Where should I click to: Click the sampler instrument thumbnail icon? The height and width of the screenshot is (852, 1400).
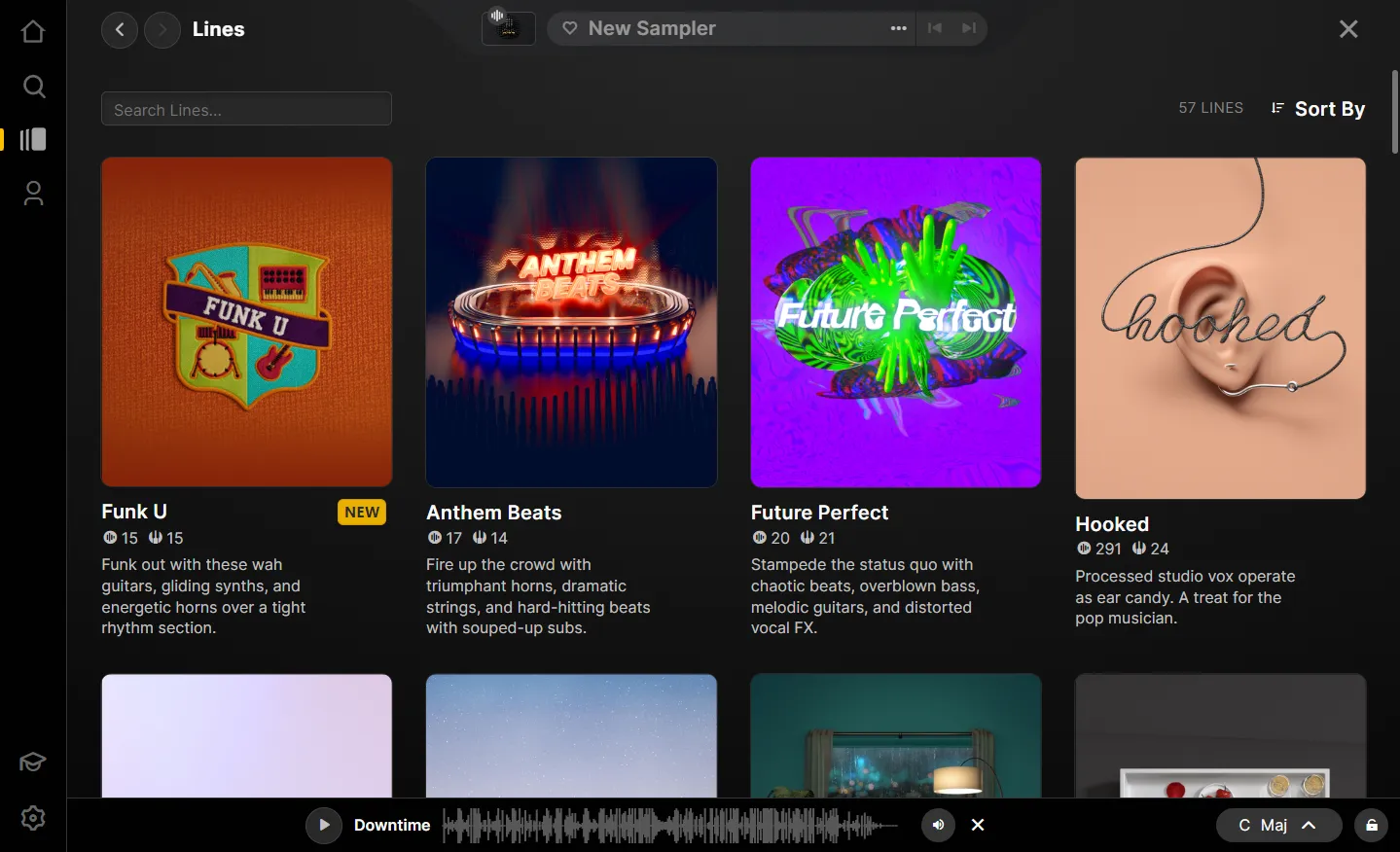click(x=508, y=27)
